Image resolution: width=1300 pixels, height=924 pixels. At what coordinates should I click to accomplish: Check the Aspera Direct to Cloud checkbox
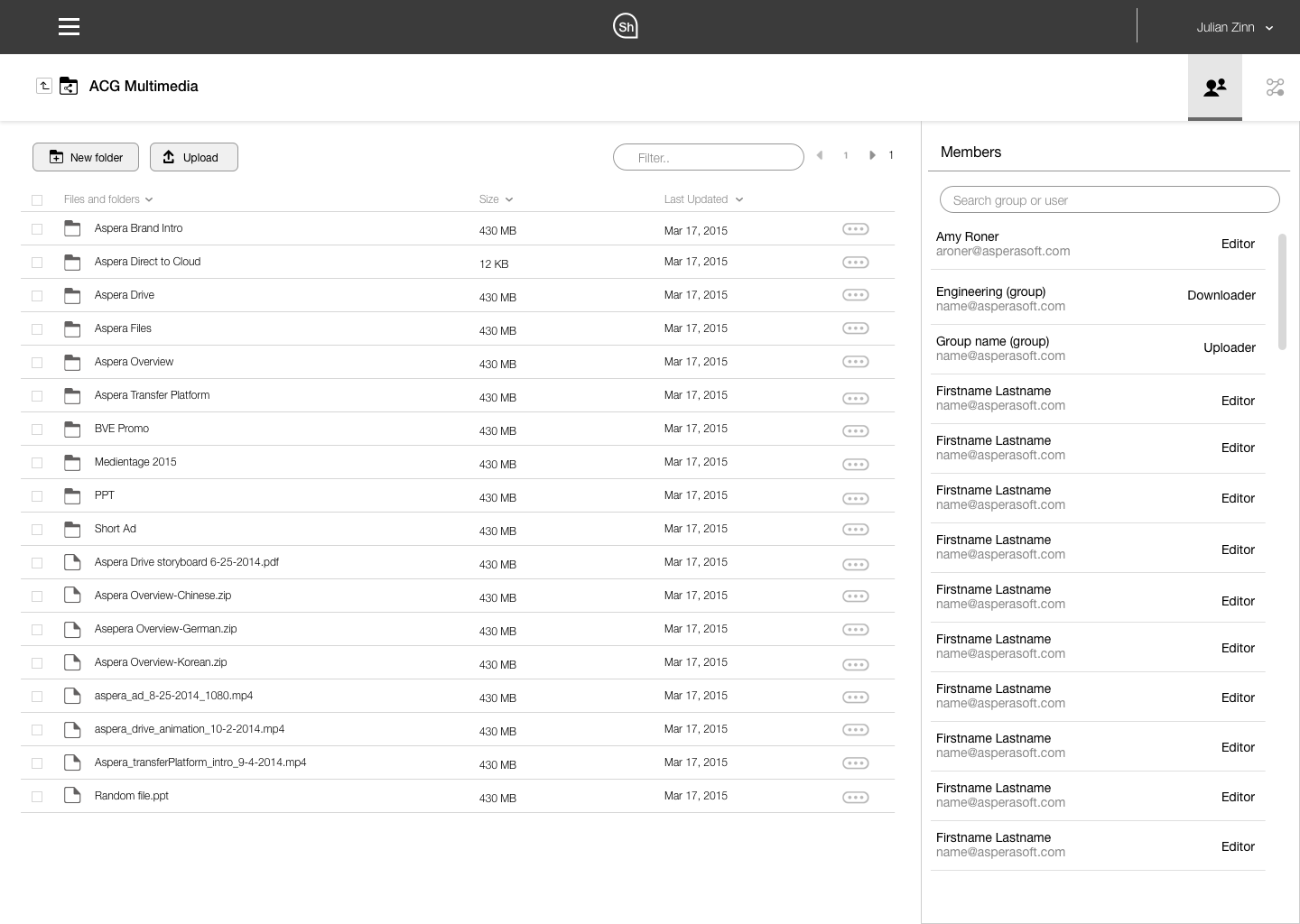tap(37, 263)
